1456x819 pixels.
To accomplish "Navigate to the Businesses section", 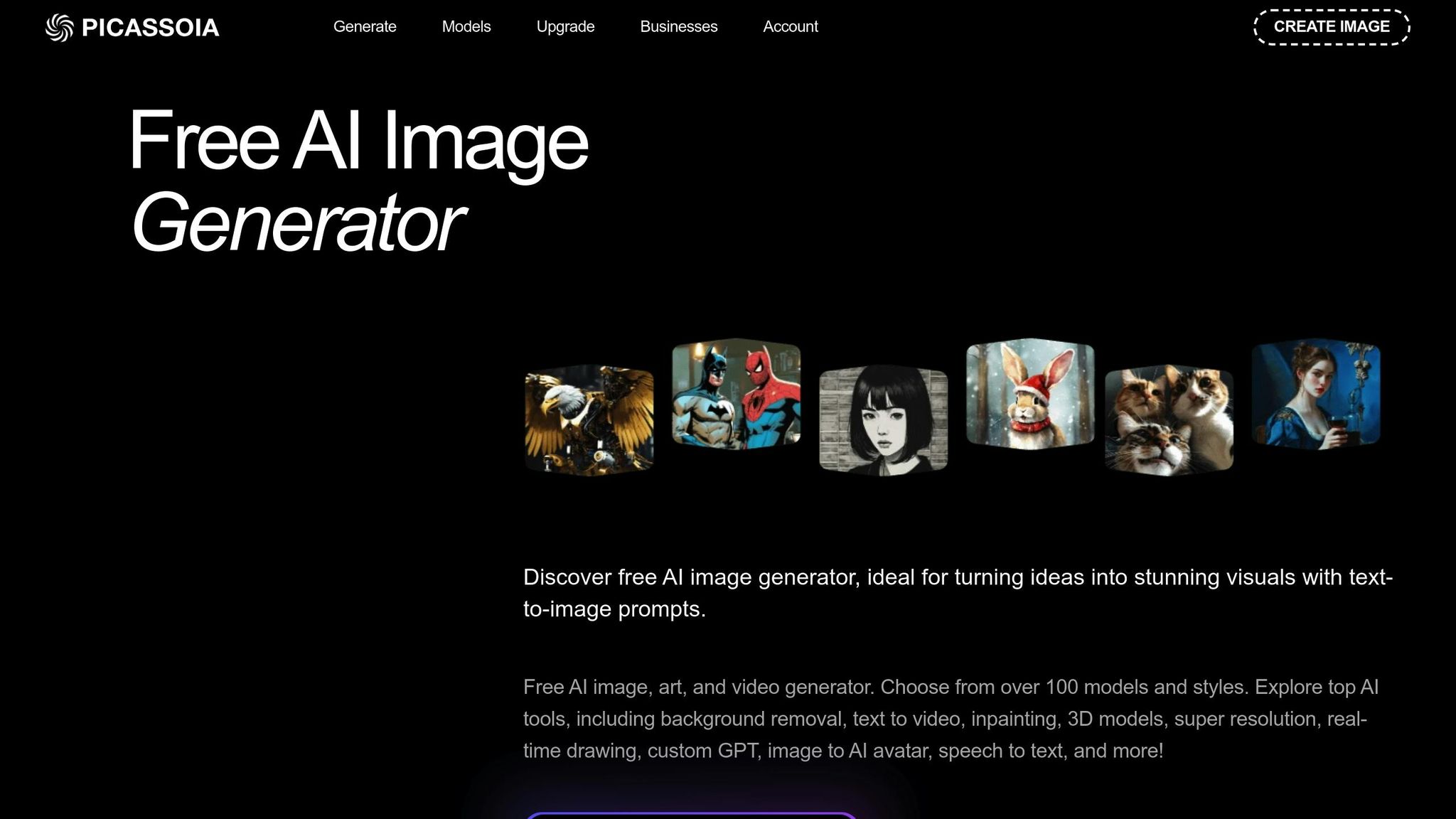I will point(678,27).
